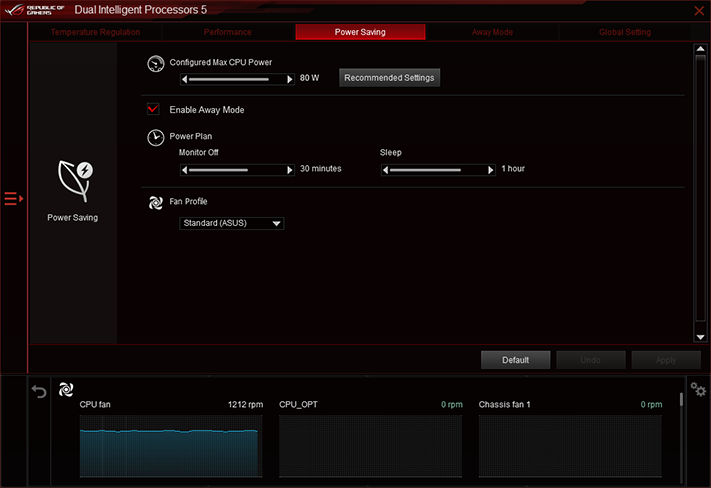Click the Recommended Settings button
This screenshot has width=711, height=488.
point(390,78)
